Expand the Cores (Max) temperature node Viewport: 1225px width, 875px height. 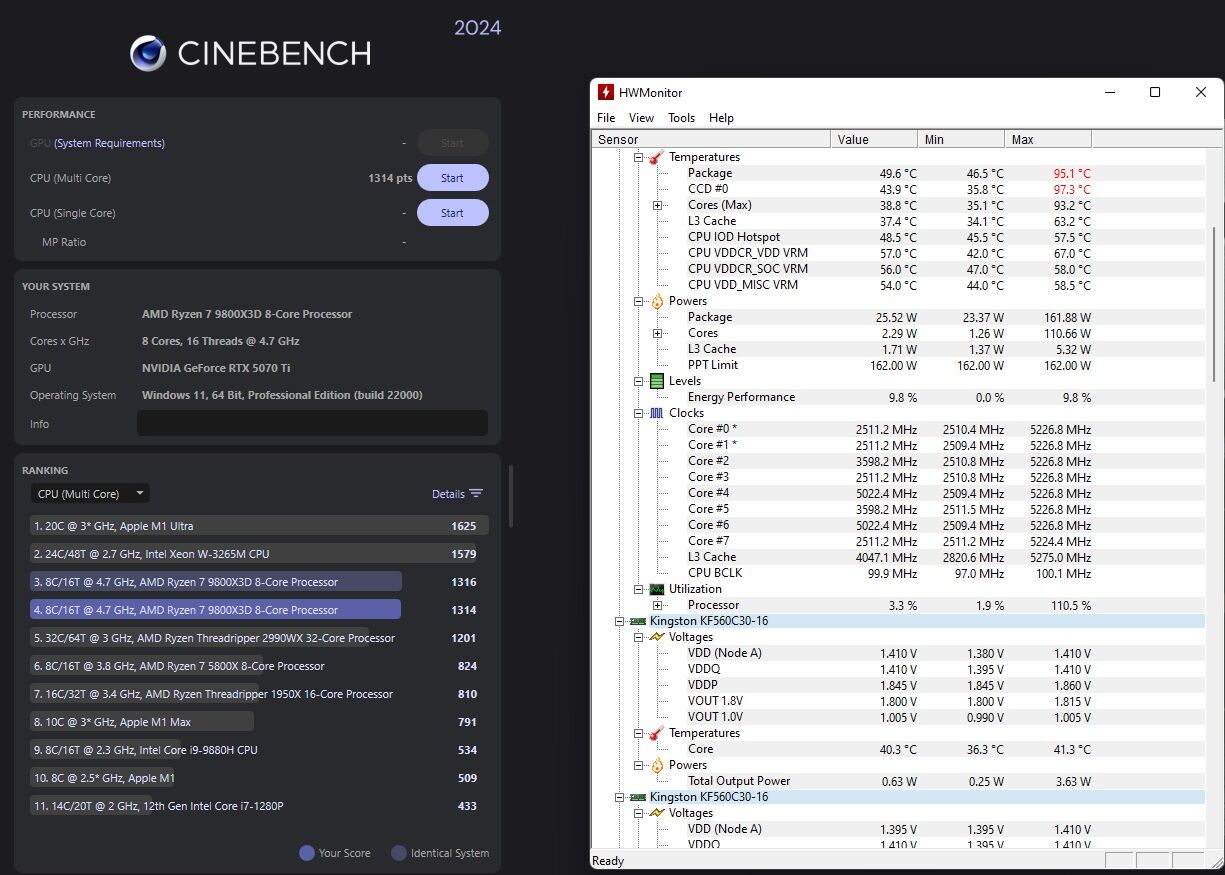658,205
